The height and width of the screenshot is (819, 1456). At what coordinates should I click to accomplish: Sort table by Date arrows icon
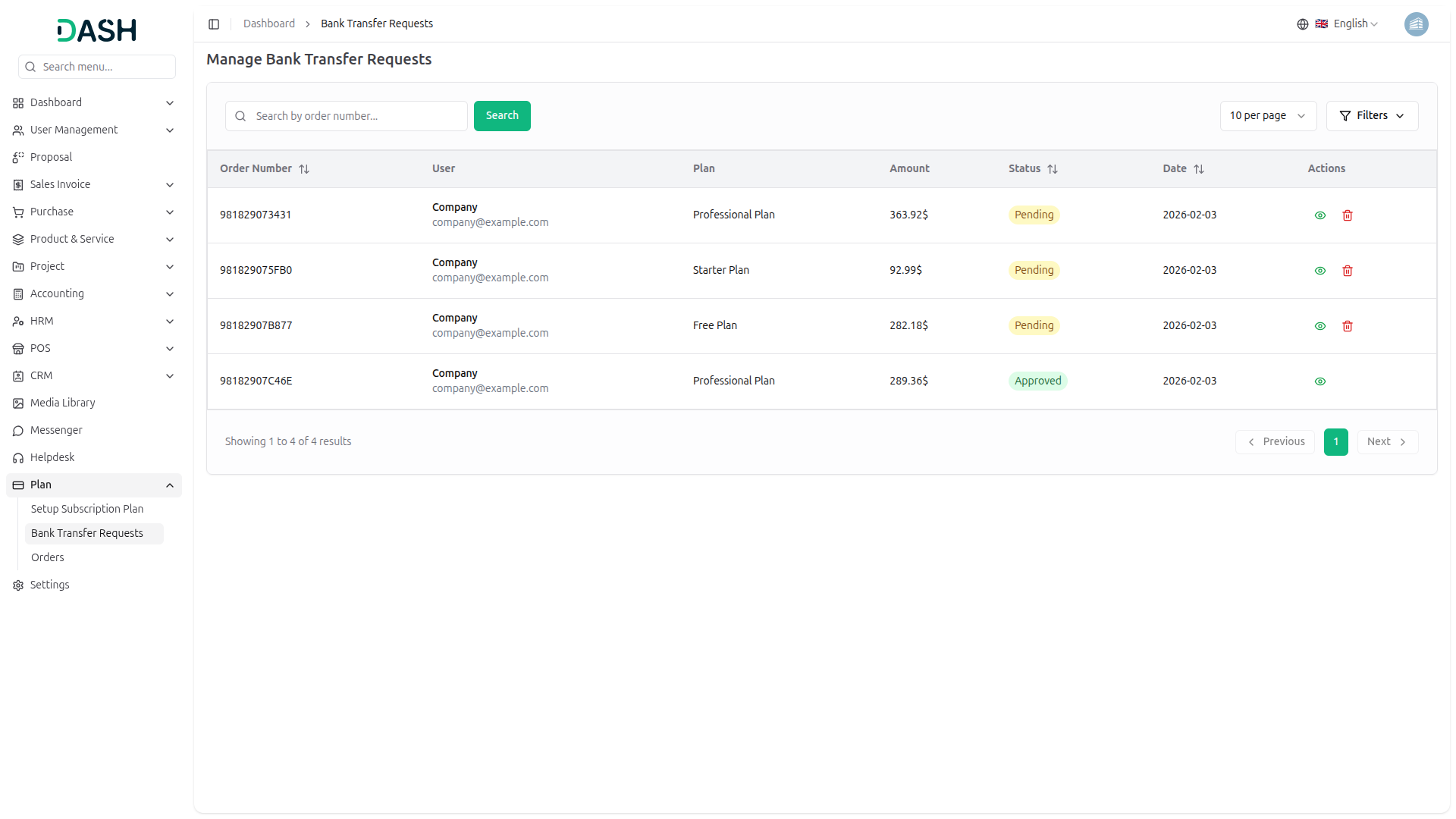click(x=1199, y=169)
